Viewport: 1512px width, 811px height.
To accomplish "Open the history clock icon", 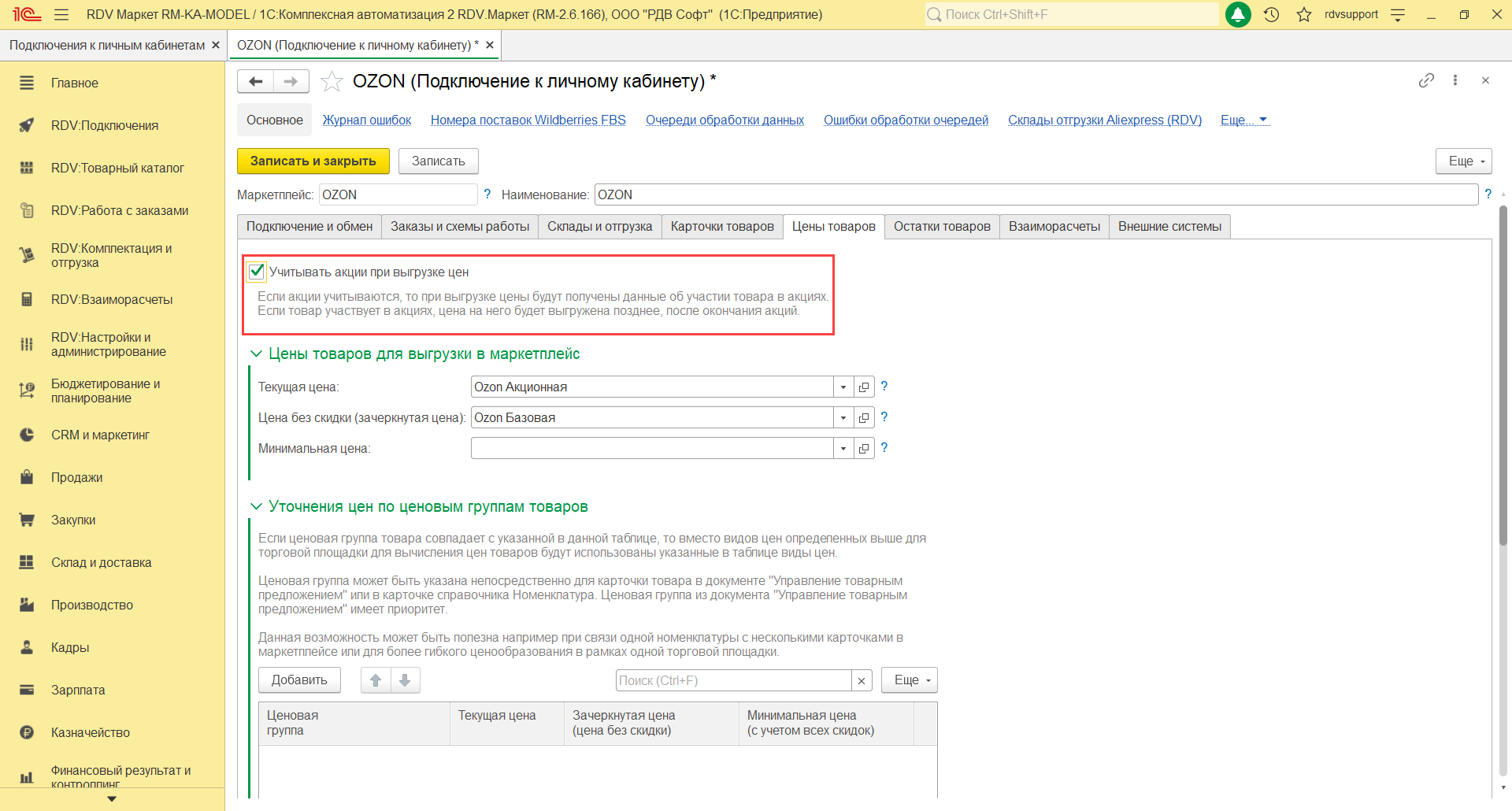I will (x=1271, y=14).
